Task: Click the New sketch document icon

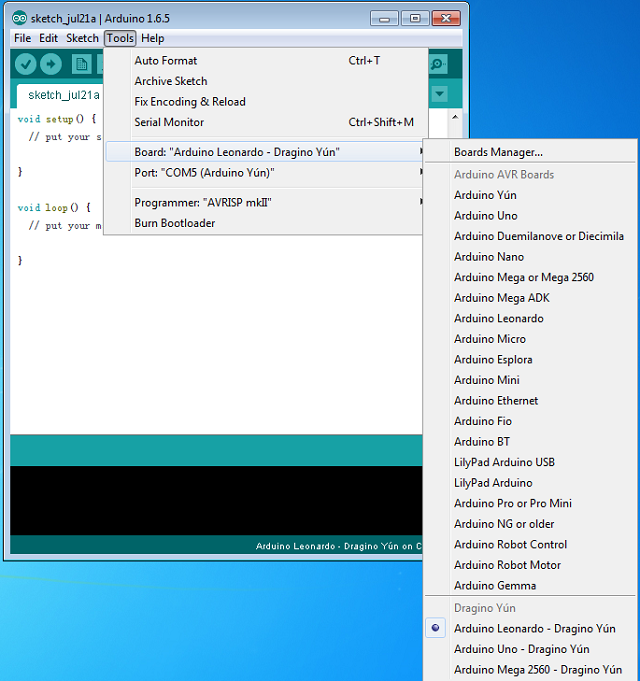Action: 81,64
